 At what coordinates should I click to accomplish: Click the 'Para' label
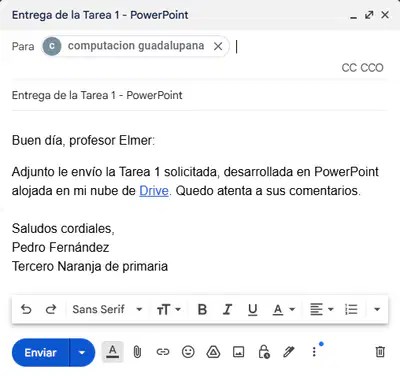coord(23,46)
